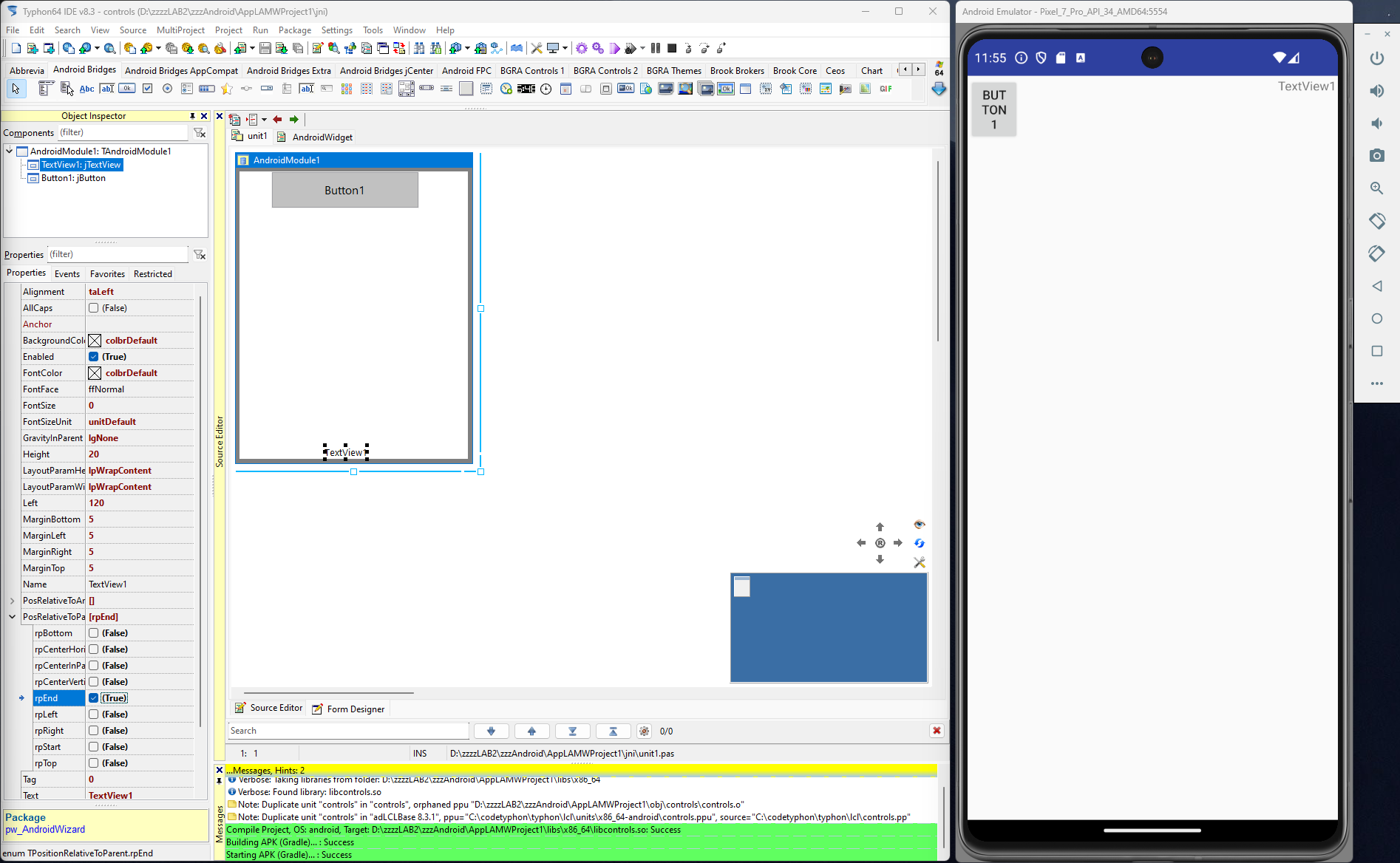The width and height of the screenshot is (1400, 863).
Task: Click the purple gear compile icon
Action: coord(582,48)
